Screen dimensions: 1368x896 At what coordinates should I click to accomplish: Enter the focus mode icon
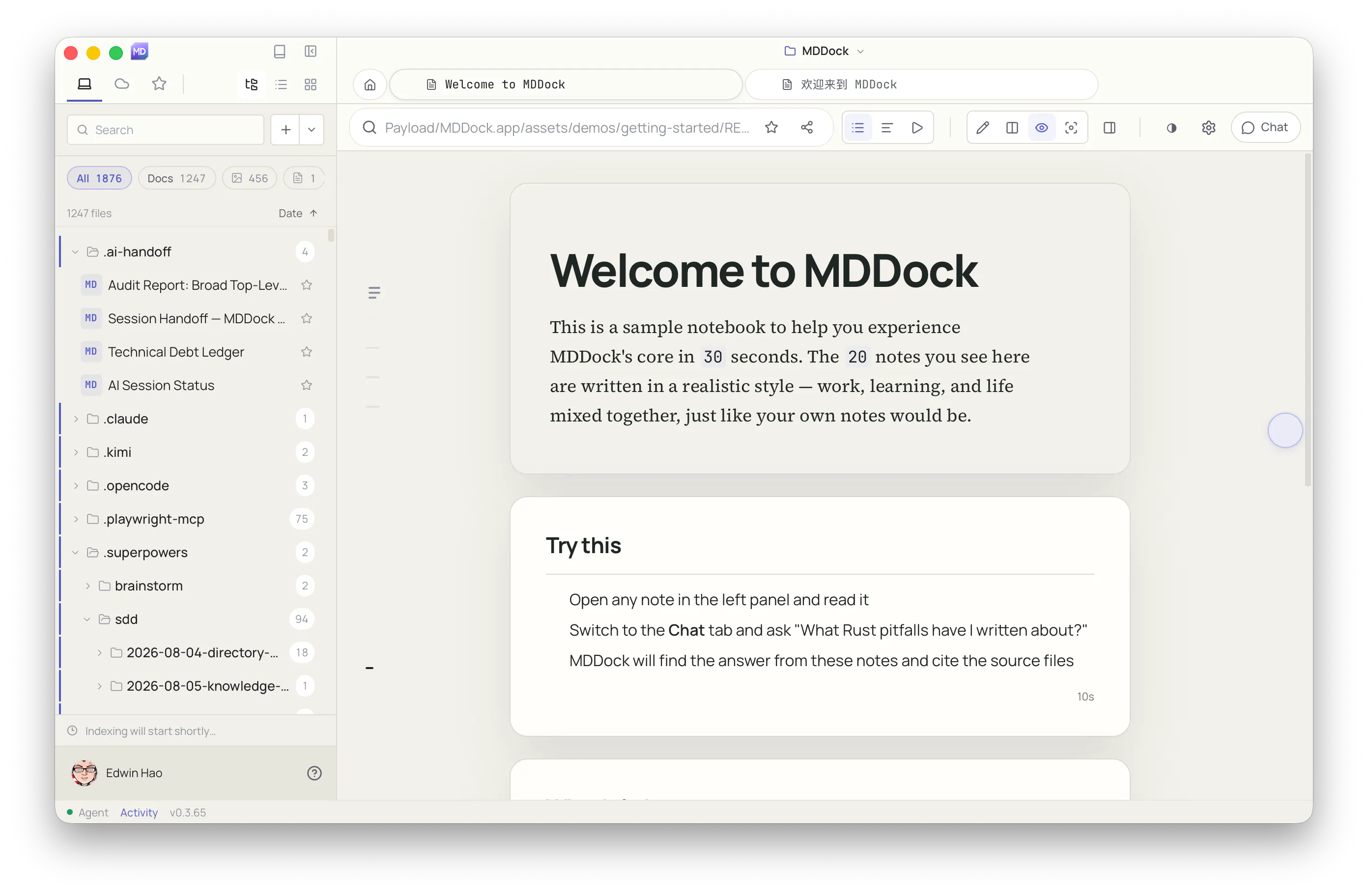(x=1071, y=128)
